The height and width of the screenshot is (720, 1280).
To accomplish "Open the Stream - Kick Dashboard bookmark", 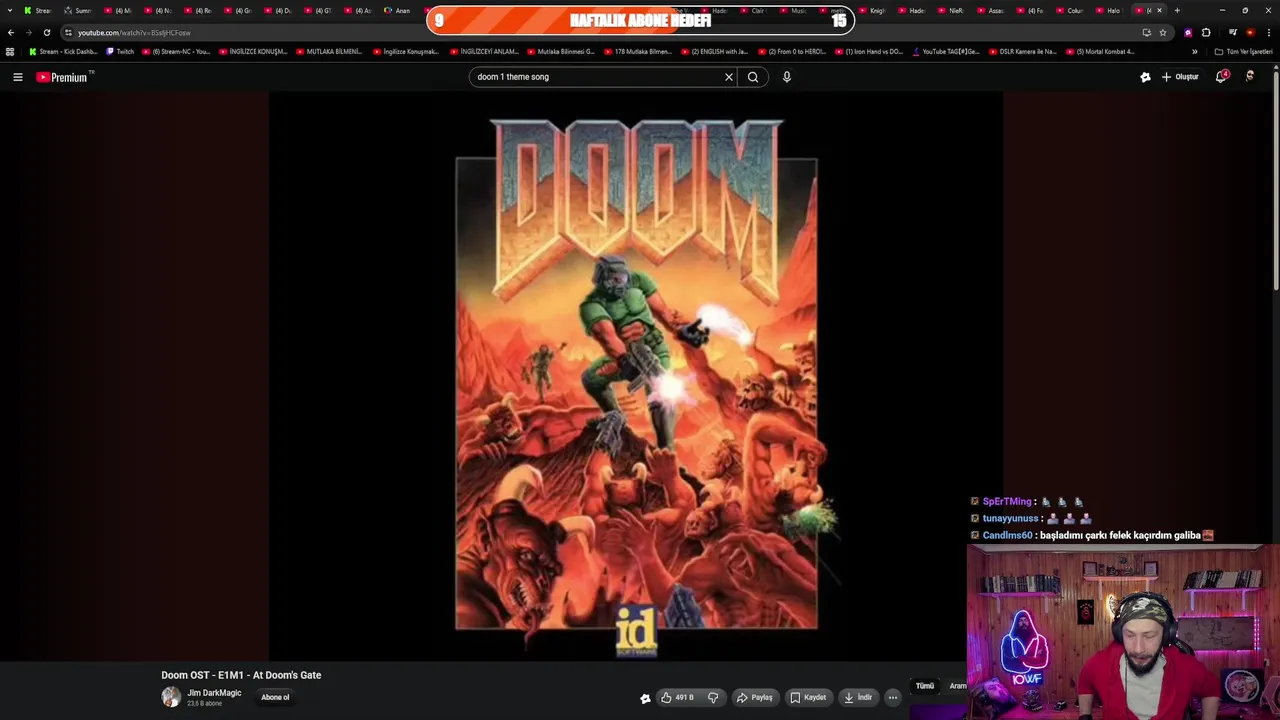I will (x=63, y=51).
